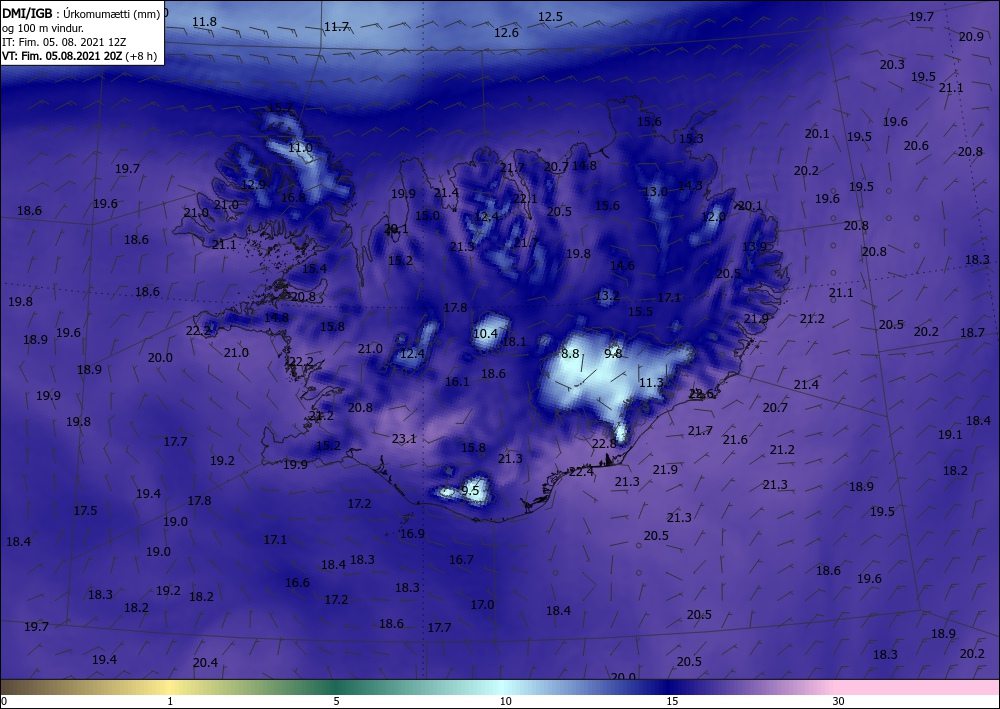Viewport: 1000px width, 709px height.
Task: Click the map value '8.8' on the glacier
Action: pos(570,354)
